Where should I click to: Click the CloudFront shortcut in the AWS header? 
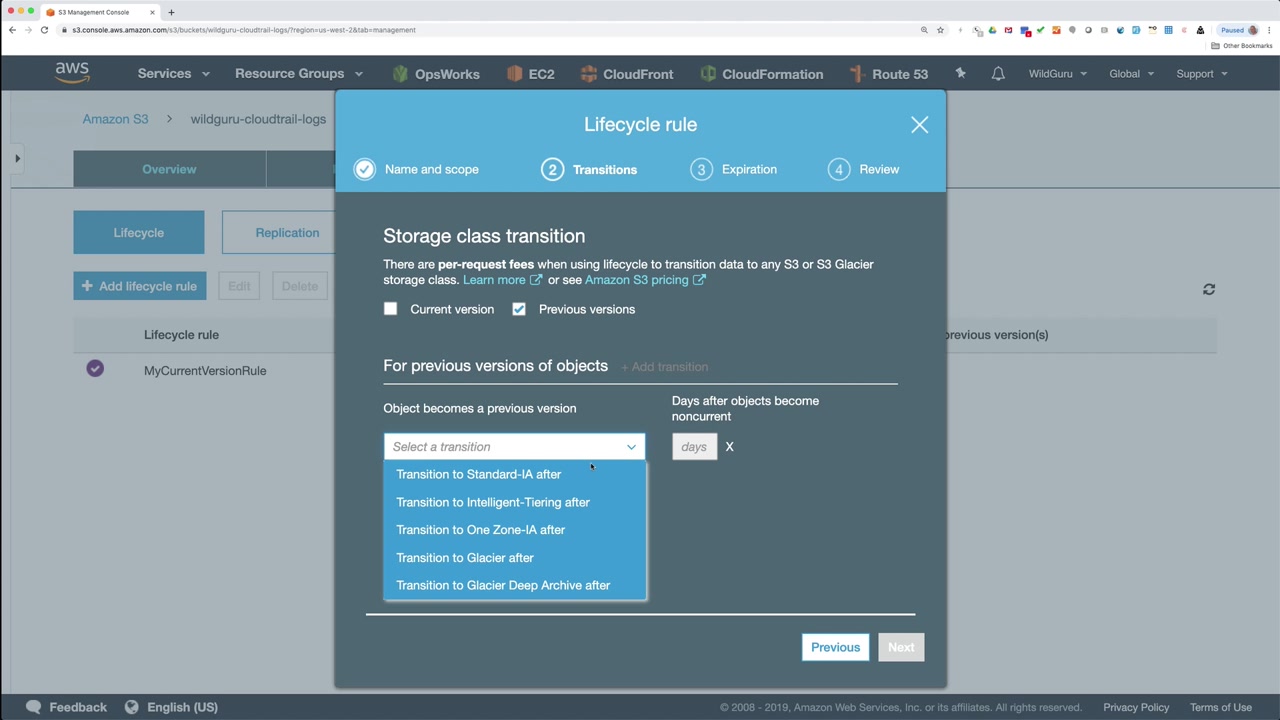click(x=627, y=74)
